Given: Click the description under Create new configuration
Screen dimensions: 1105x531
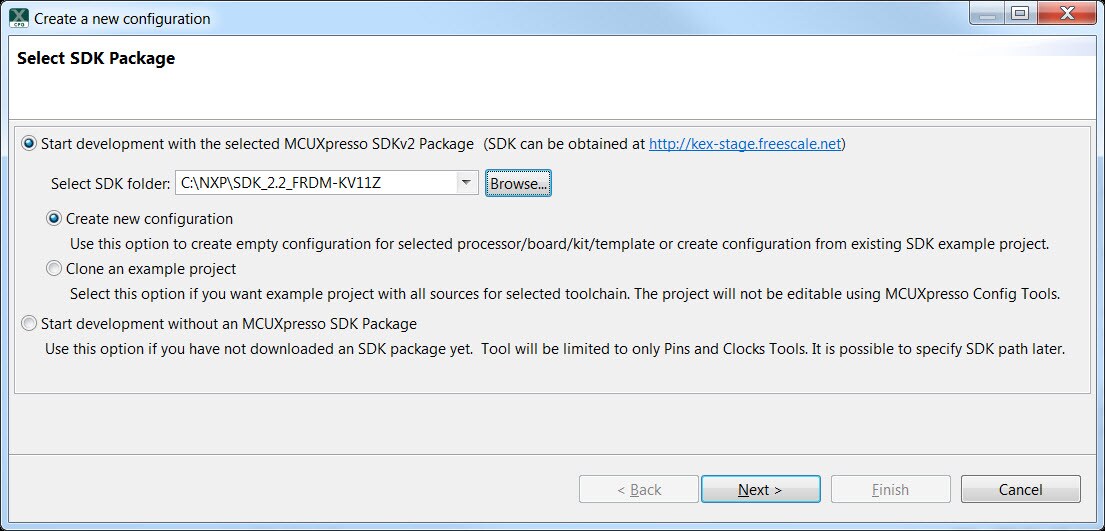Looking at the screenshot, I should point(560,245).
